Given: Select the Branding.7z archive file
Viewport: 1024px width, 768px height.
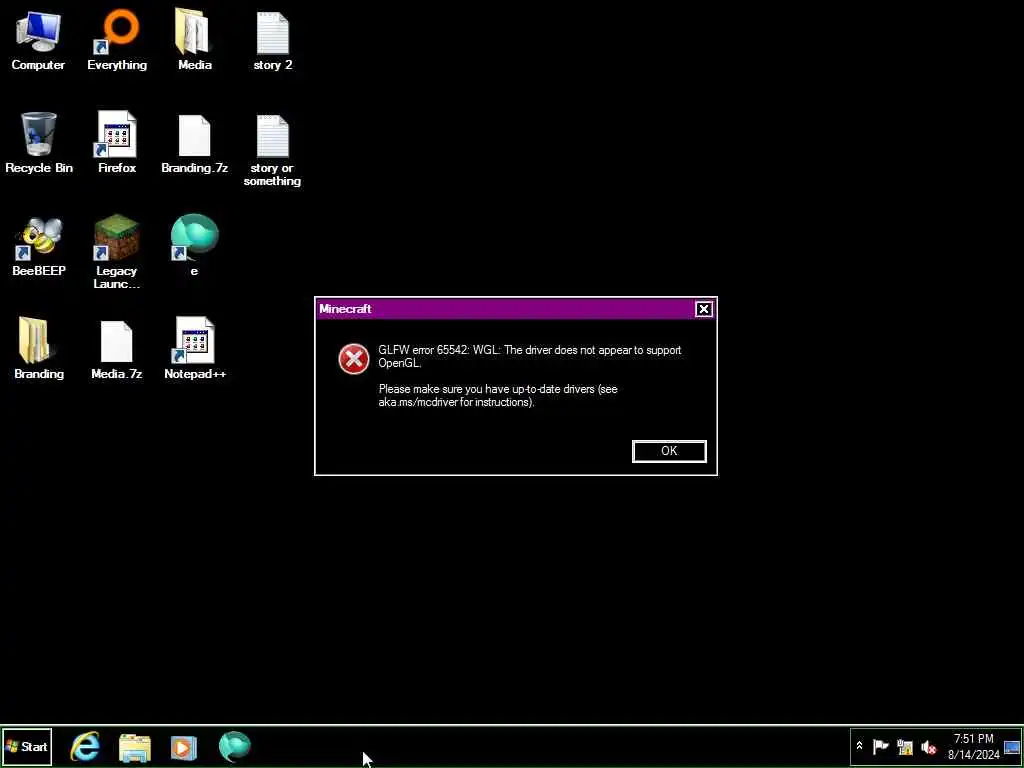Looking at the screenshot, I should coord(195,144).
